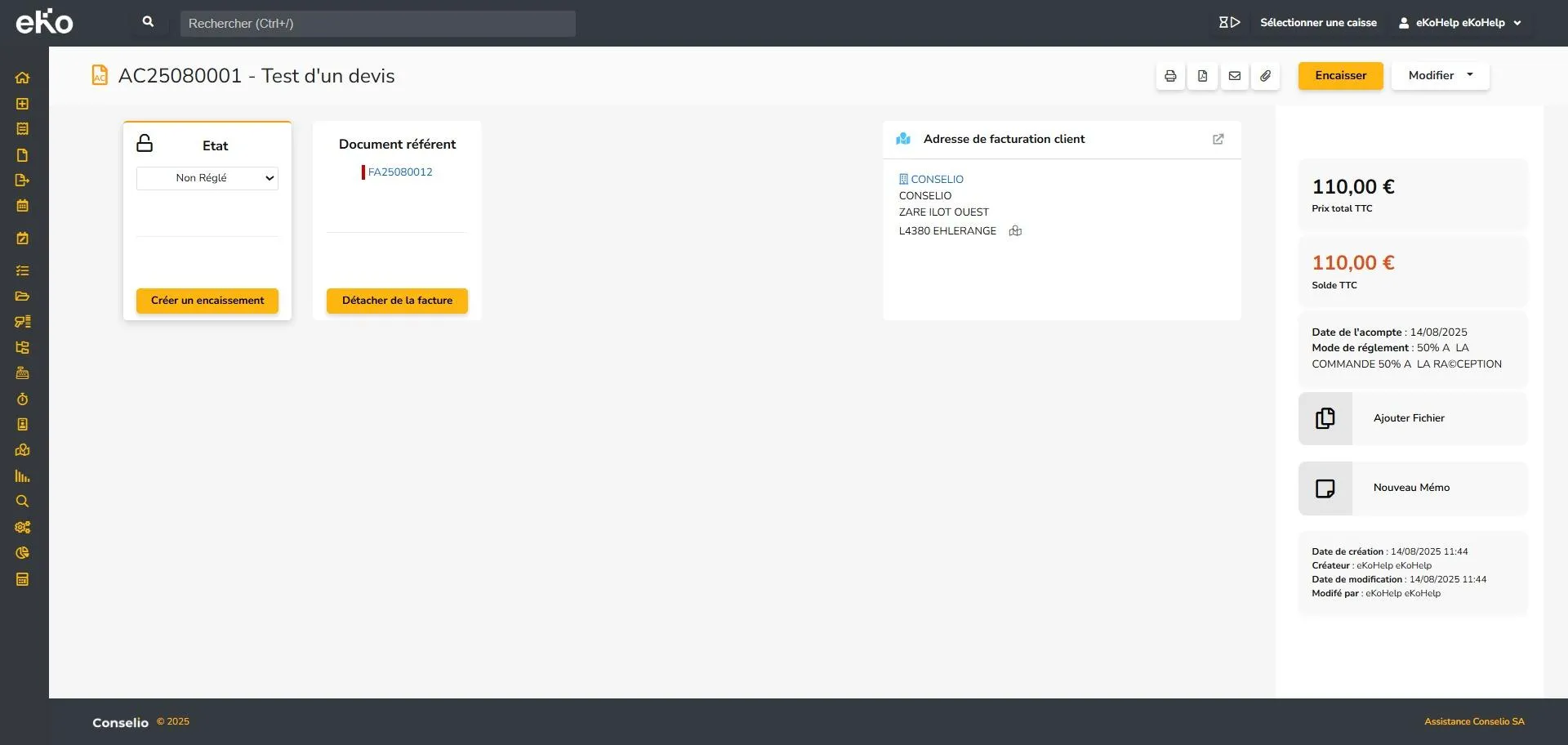This screenshot has width=1568, height=745.
Task: Open the PDF export icon
Action: pos(1202,76)
